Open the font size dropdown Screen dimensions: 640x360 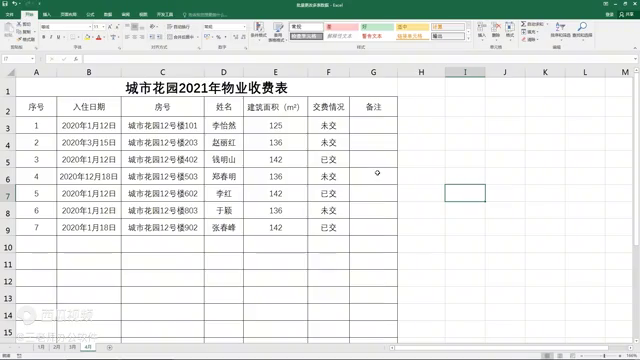click(104, 27)
